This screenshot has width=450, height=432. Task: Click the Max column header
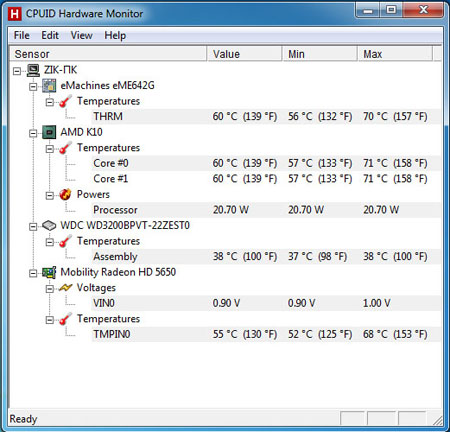pos(395,54)
